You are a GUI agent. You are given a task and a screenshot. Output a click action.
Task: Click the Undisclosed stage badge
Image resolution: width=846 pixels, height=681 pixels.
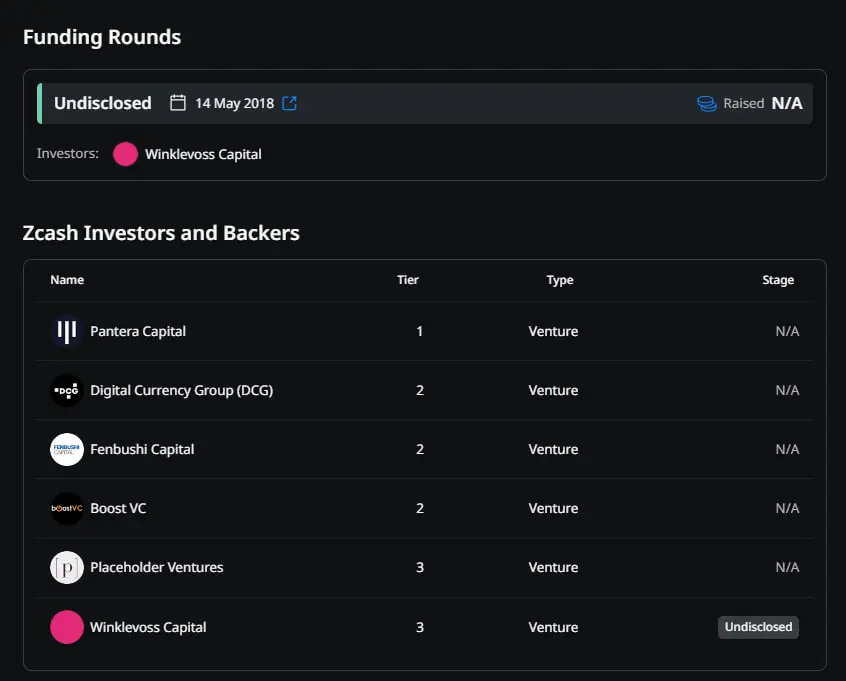(x=758, y=627)
